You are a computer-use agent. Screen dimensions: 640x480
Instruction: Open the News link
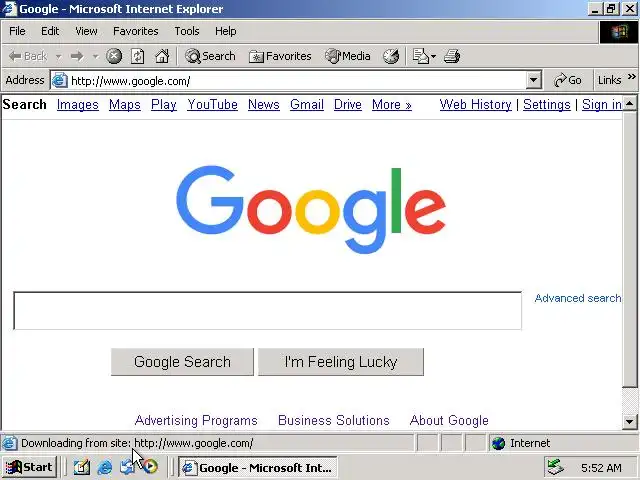click(x=264, y=105)
